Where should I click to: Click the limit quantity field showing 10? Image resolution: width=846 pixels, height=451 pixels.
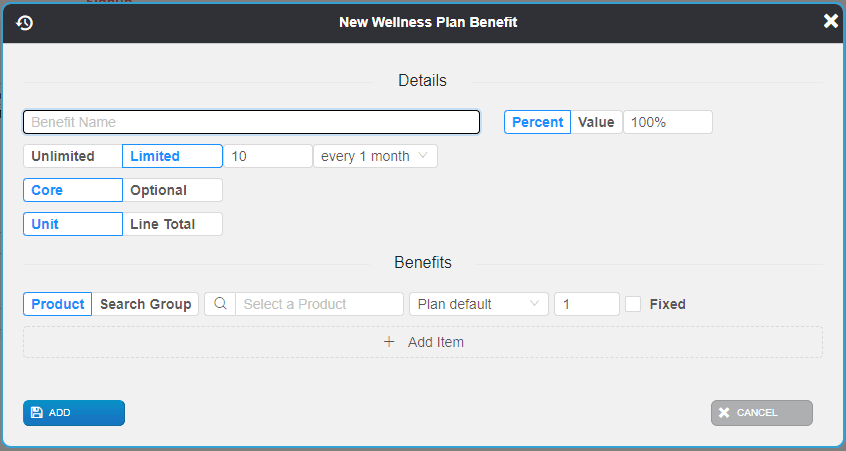click(267, 156)
